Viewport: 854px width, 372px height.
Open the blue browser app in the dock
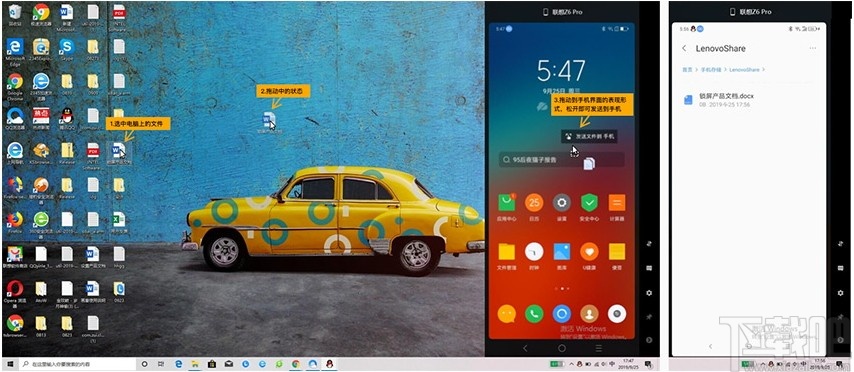click(x=562, y=314)
